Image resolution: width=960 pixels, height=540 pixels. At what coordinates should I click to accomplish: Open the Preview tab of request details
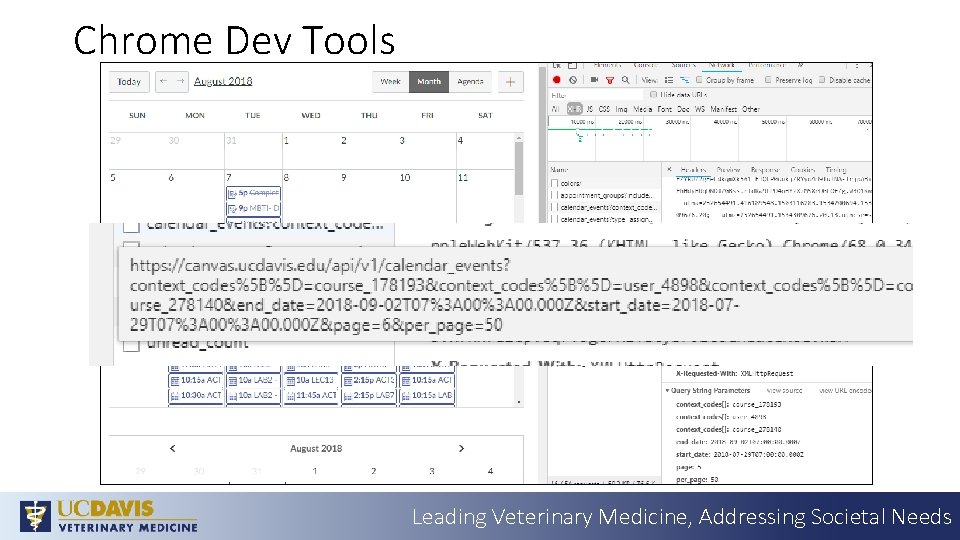click(728, 170)
